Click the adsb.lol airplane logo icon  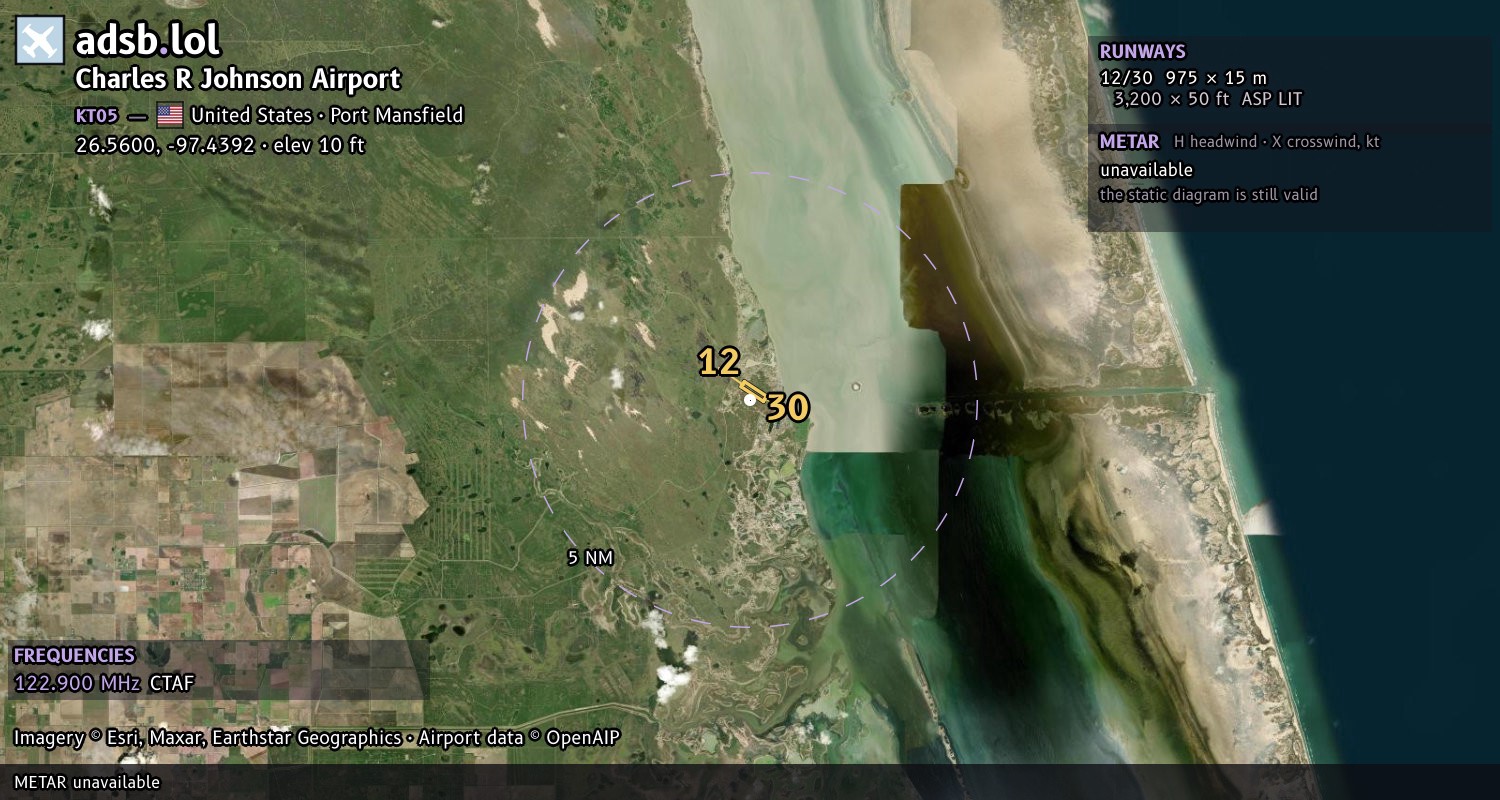[x=40, y=41]
